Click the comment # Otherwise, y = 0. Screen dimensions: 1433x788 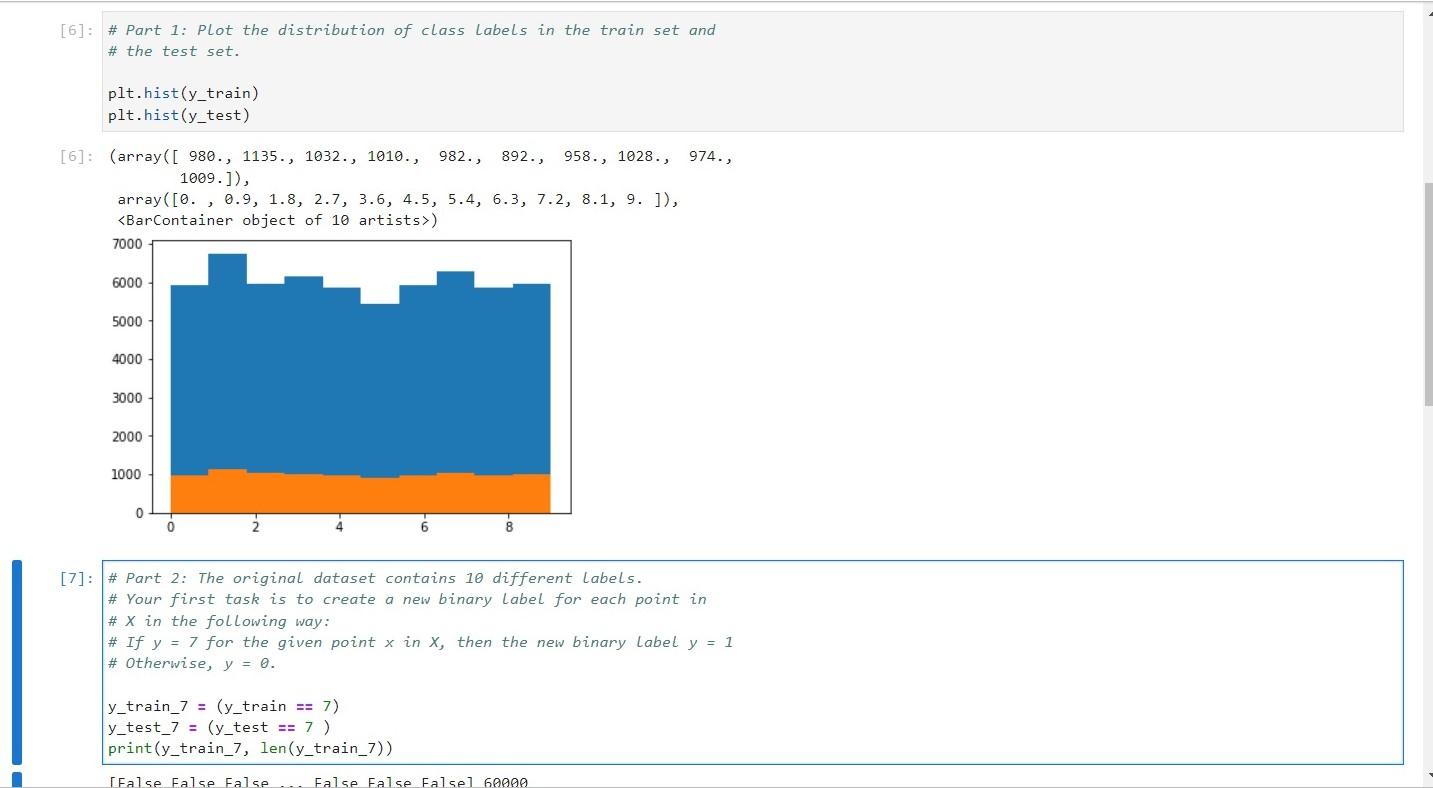(190, 663)
